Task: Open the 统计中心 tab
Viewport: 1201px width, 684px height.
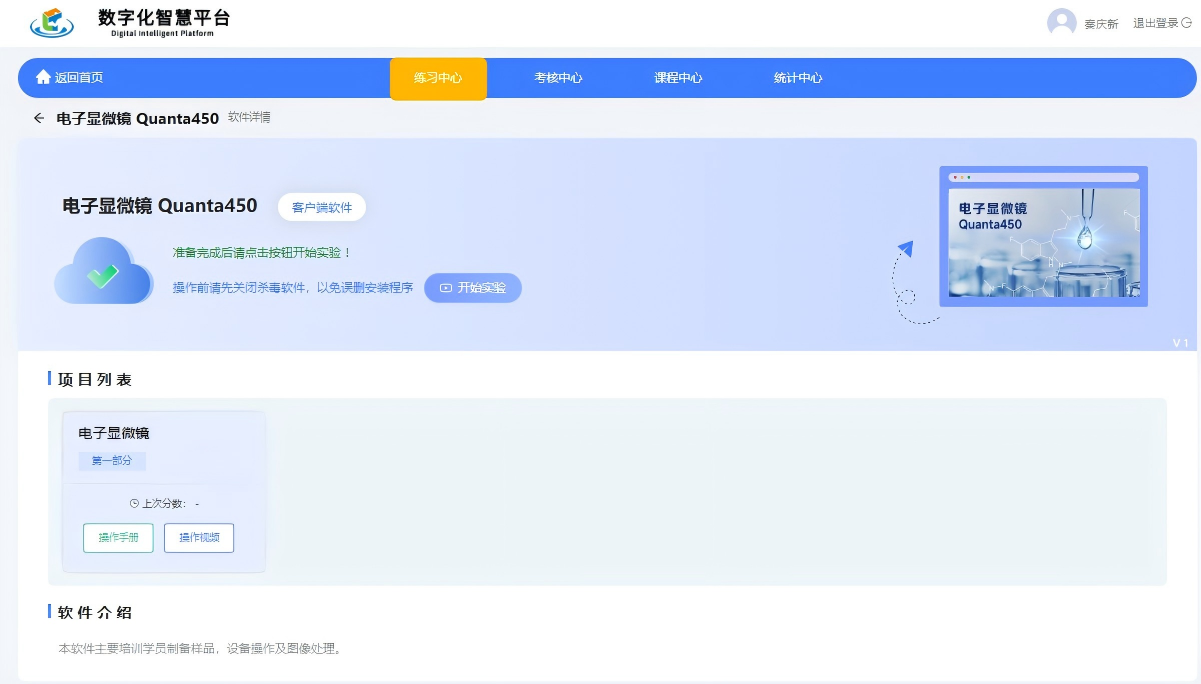Action: [798, 78]
